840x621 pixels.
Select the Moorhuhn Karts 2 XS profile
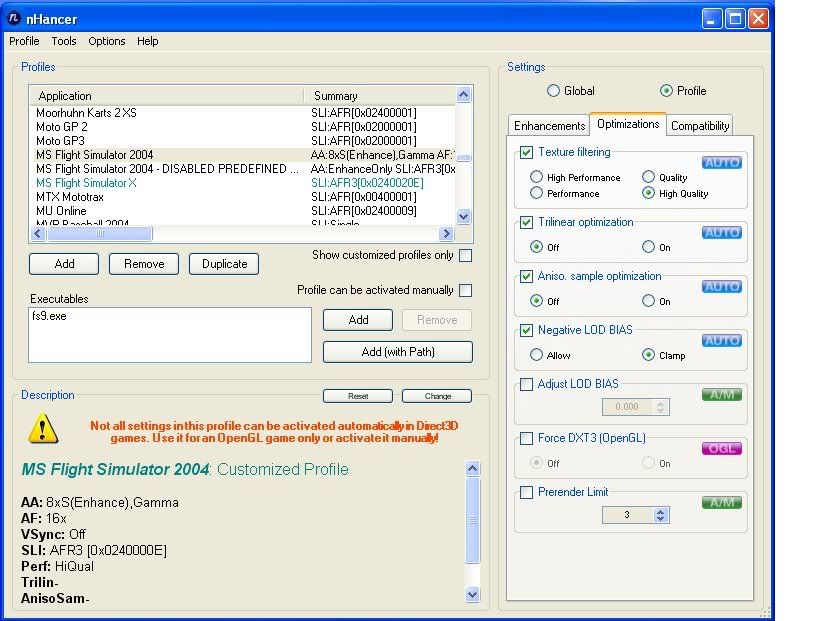click(243, 113)
